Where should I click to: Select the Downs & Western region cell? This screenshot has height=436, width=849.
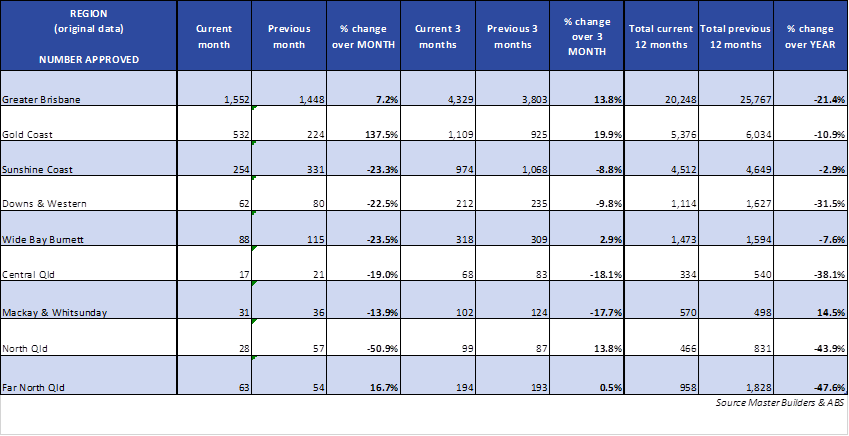[89, 193]
